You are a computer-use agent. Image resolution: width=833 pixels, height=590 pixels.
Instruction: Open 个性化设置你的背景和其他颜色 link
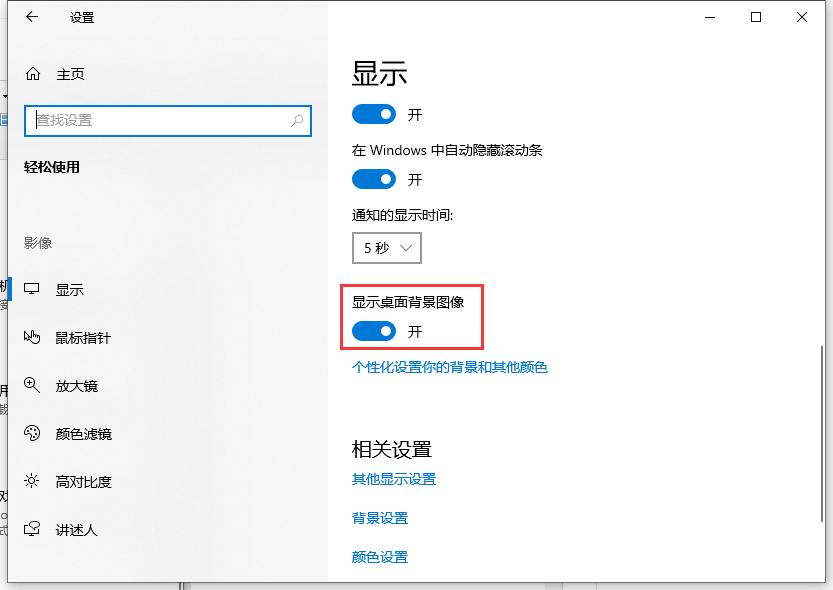tap(449, 367)
